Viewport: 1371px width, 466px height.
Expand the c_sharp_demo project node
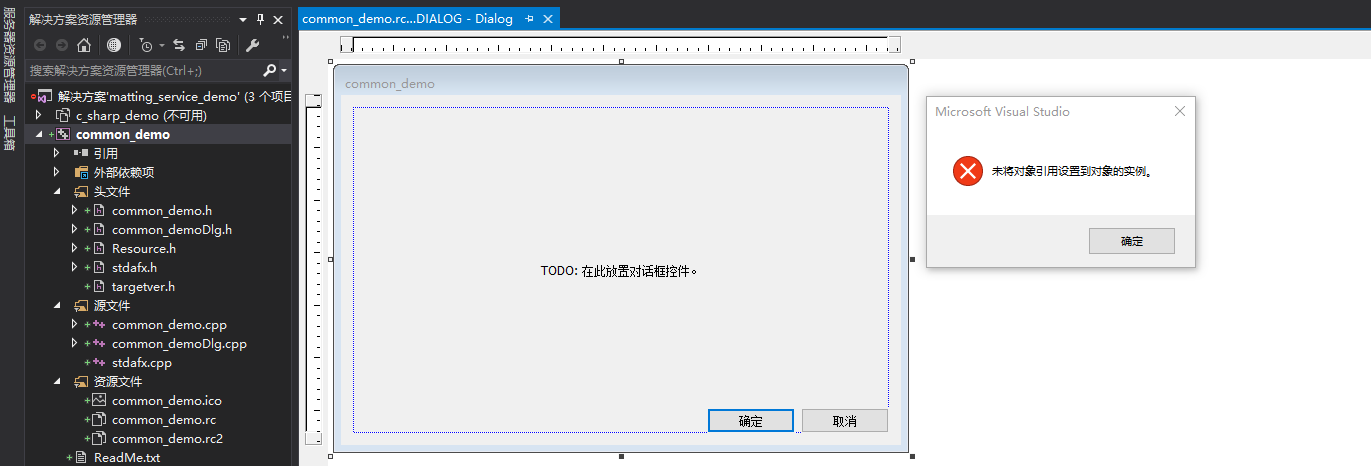pyautogui.click(x=39, y=116)
